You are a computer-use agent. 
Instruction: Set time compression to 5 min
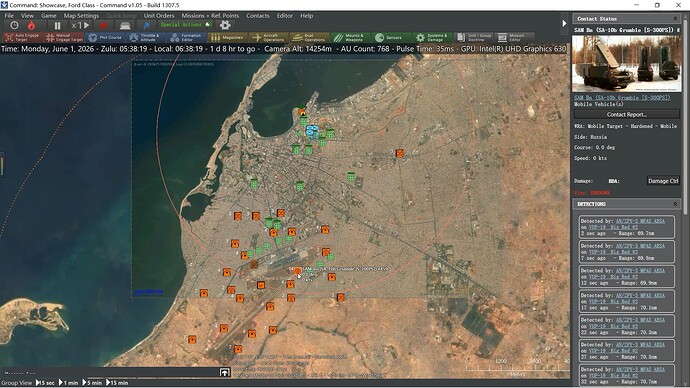(93, 383)
